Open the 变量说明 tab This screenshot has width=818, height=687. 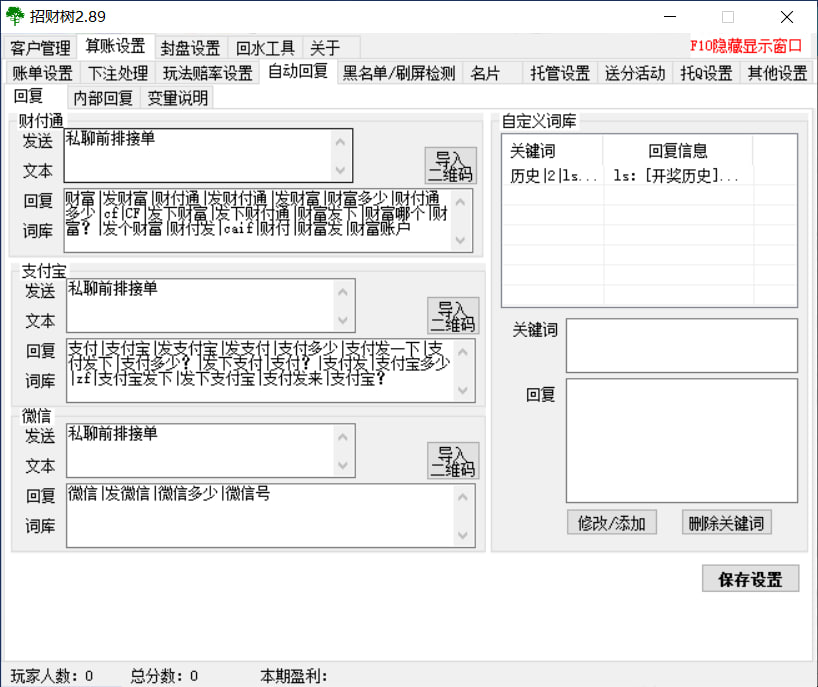coord(178,98)
